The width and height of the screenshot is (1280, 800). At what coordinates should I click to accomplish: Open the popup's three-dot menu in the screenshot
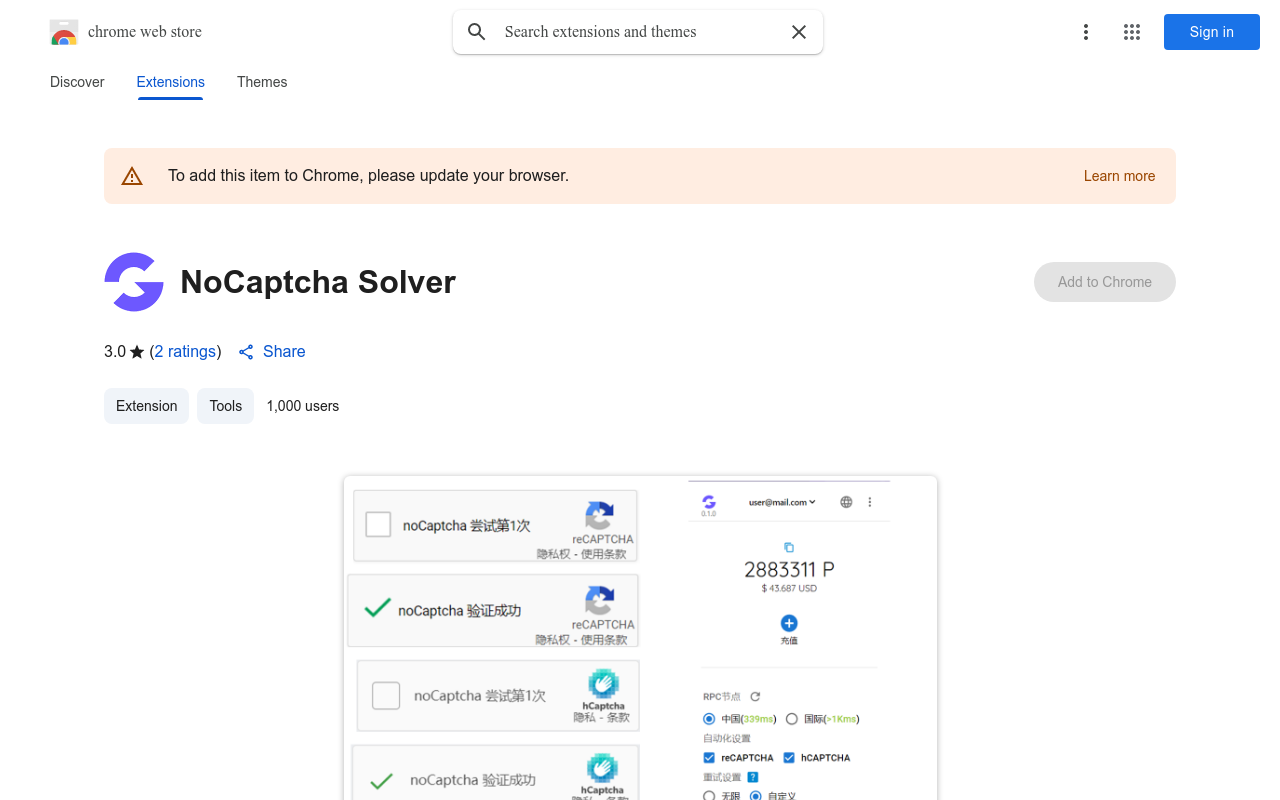(869, 502)
